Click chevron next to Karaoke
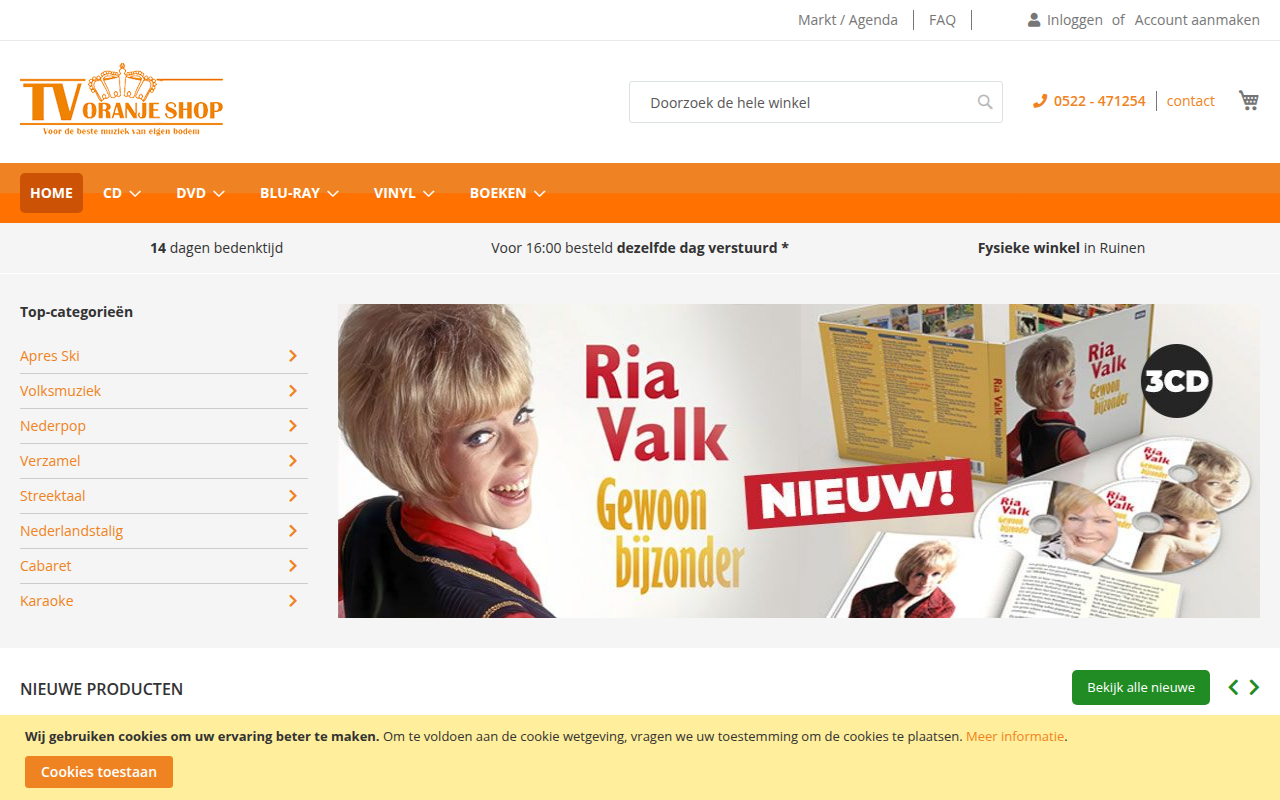1280x800 pixels. 293,601
